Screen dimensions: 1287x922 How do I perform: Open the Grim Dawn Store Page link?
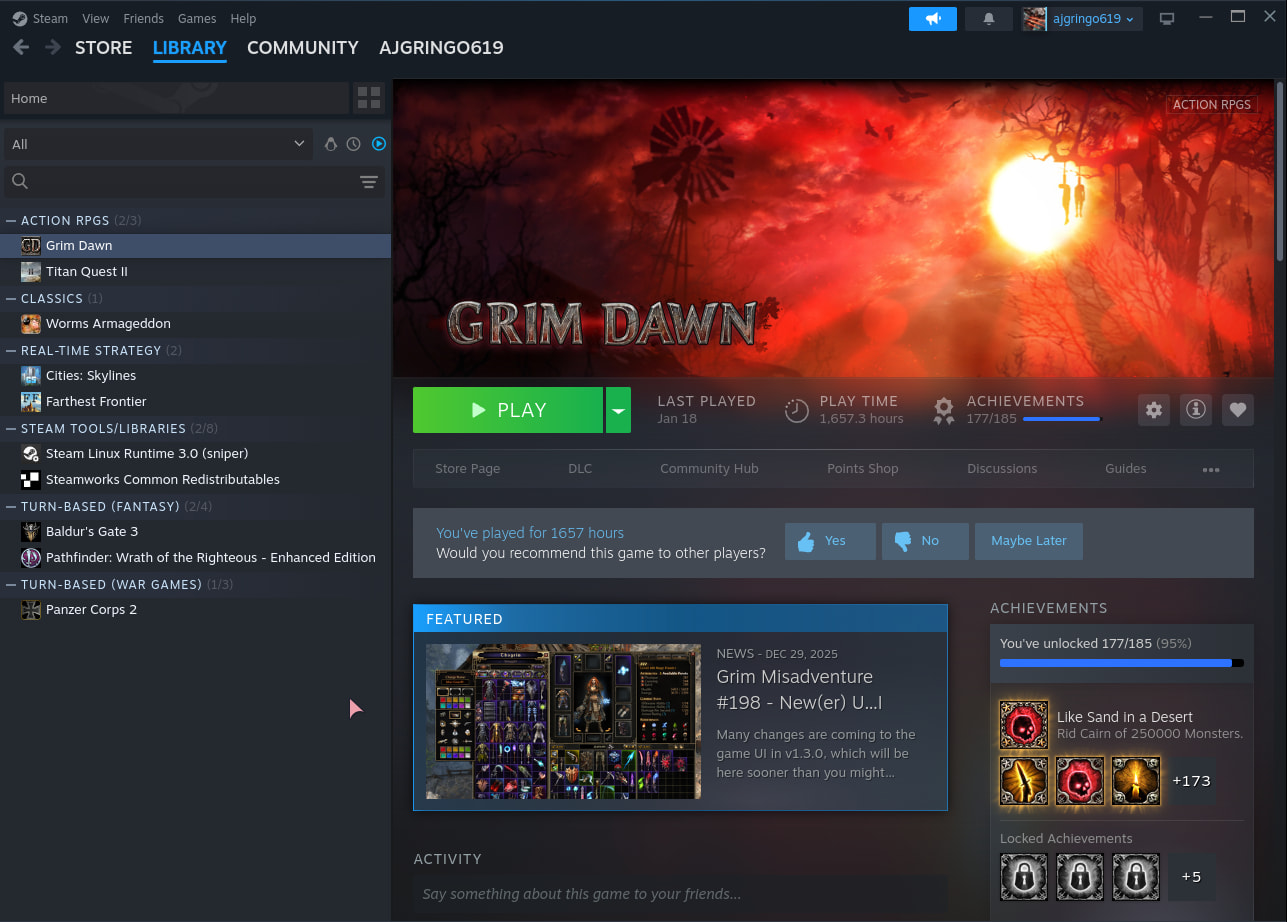click(x=467, y=469)
